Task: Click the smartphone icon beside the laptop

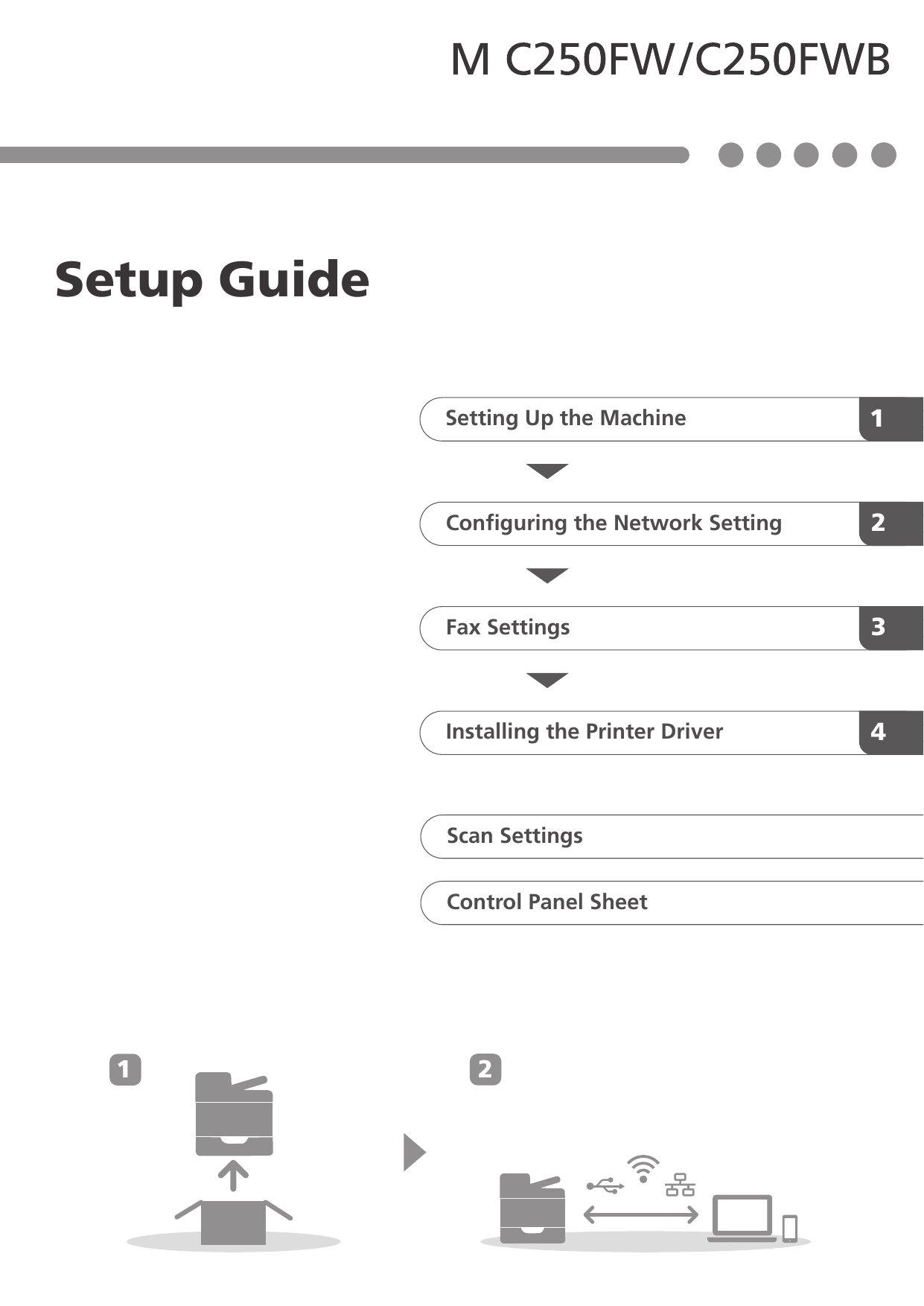Action: [x=790, y=1228]
